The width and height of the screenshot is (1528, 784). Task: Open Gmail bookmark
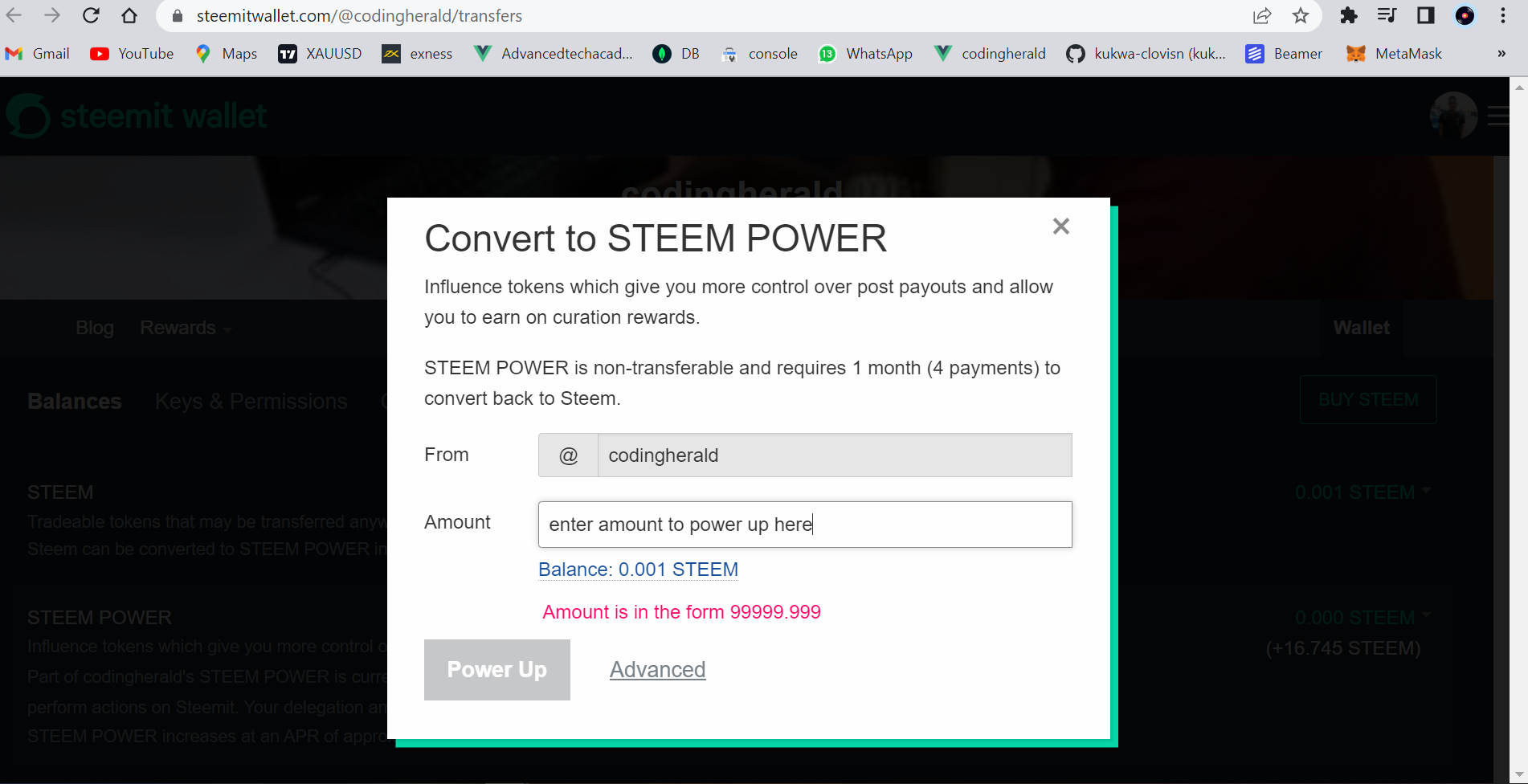38,54
